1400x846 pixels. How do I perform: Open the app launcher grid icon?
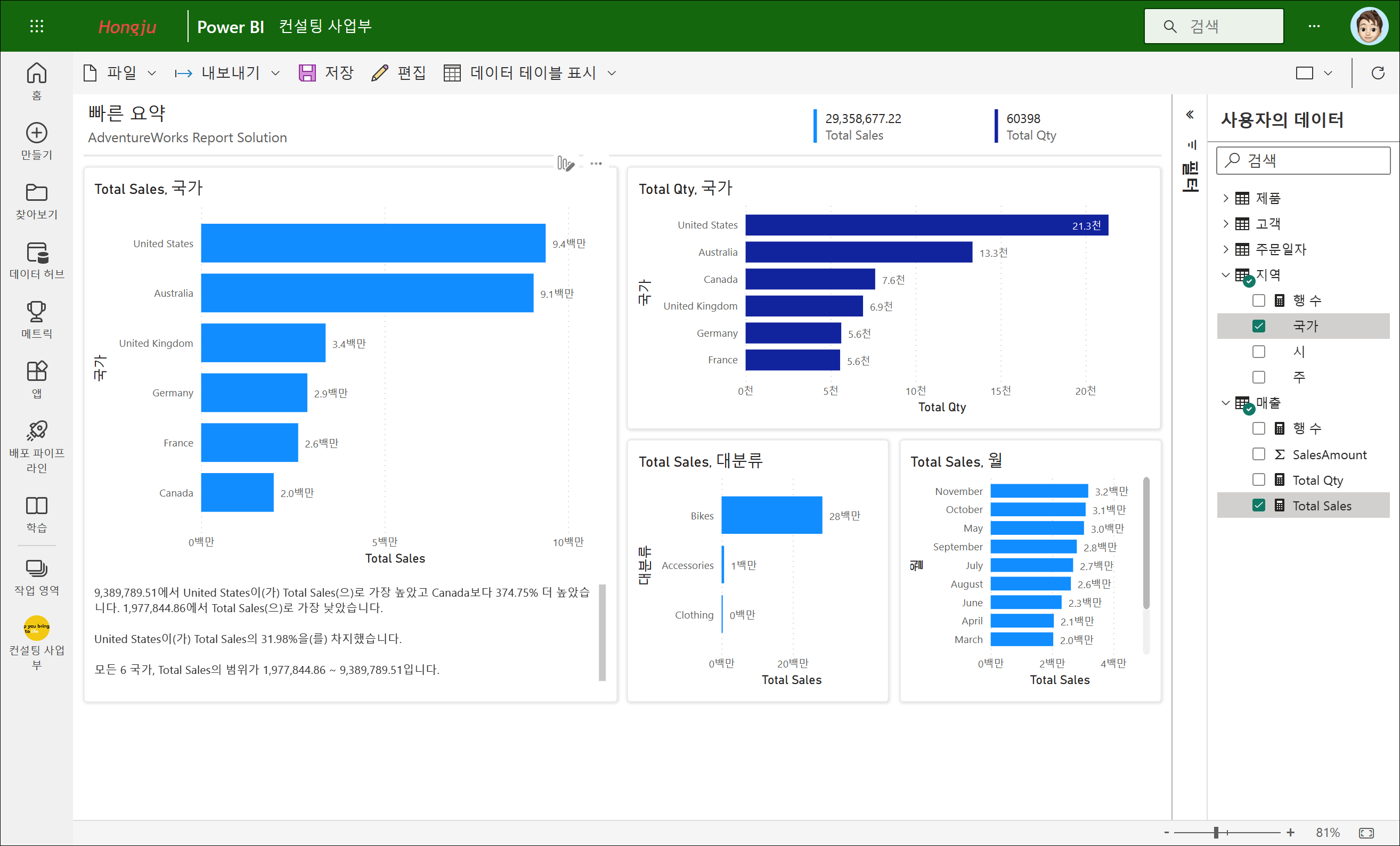[36, 26]
